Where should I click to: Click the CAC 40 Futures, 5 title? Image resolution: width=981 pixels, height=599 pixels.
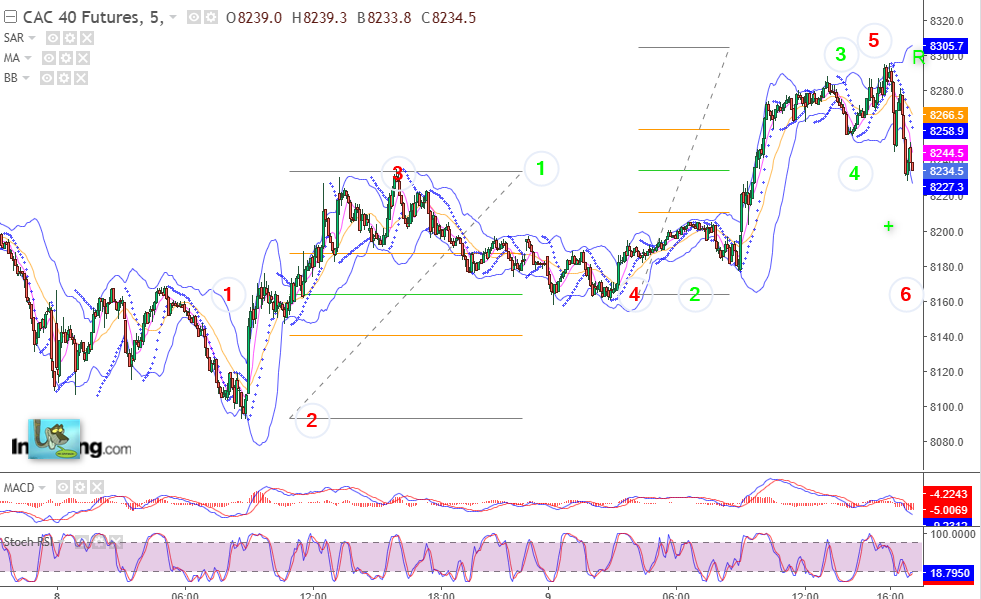point(93,18)
